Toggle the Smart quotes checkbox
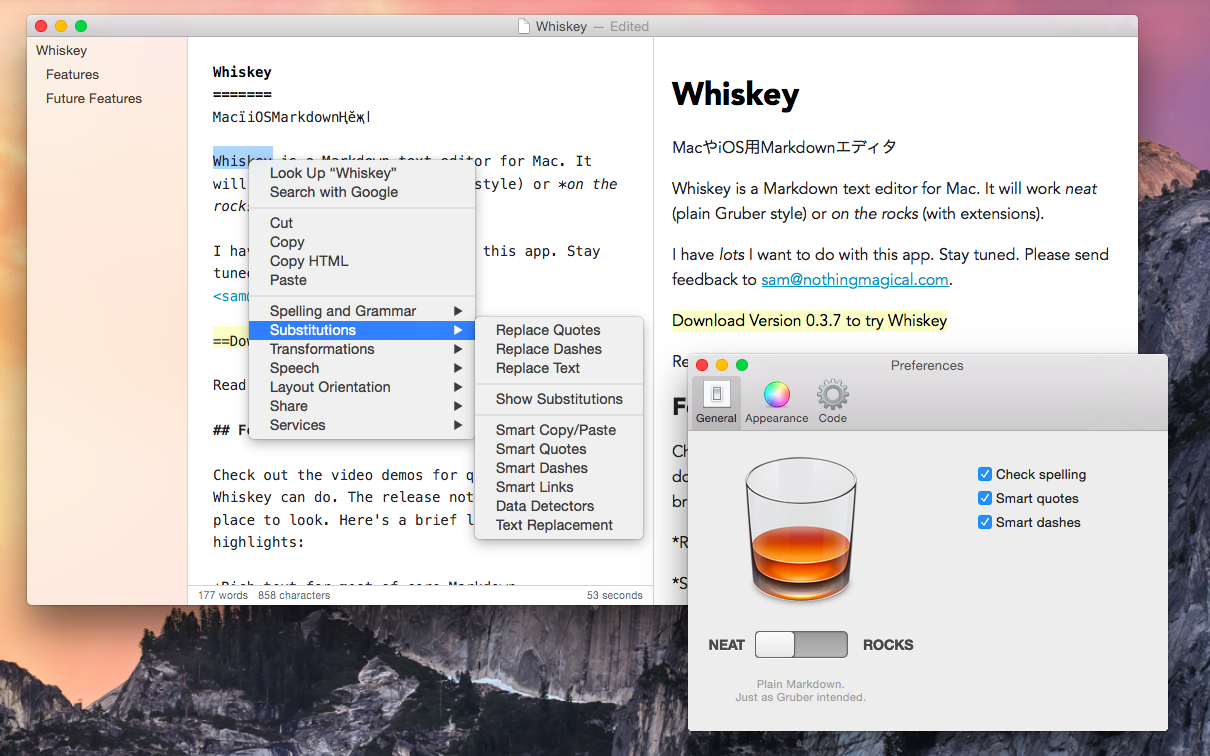This screenshot has width=1210, height=756. tap(985, 498)
